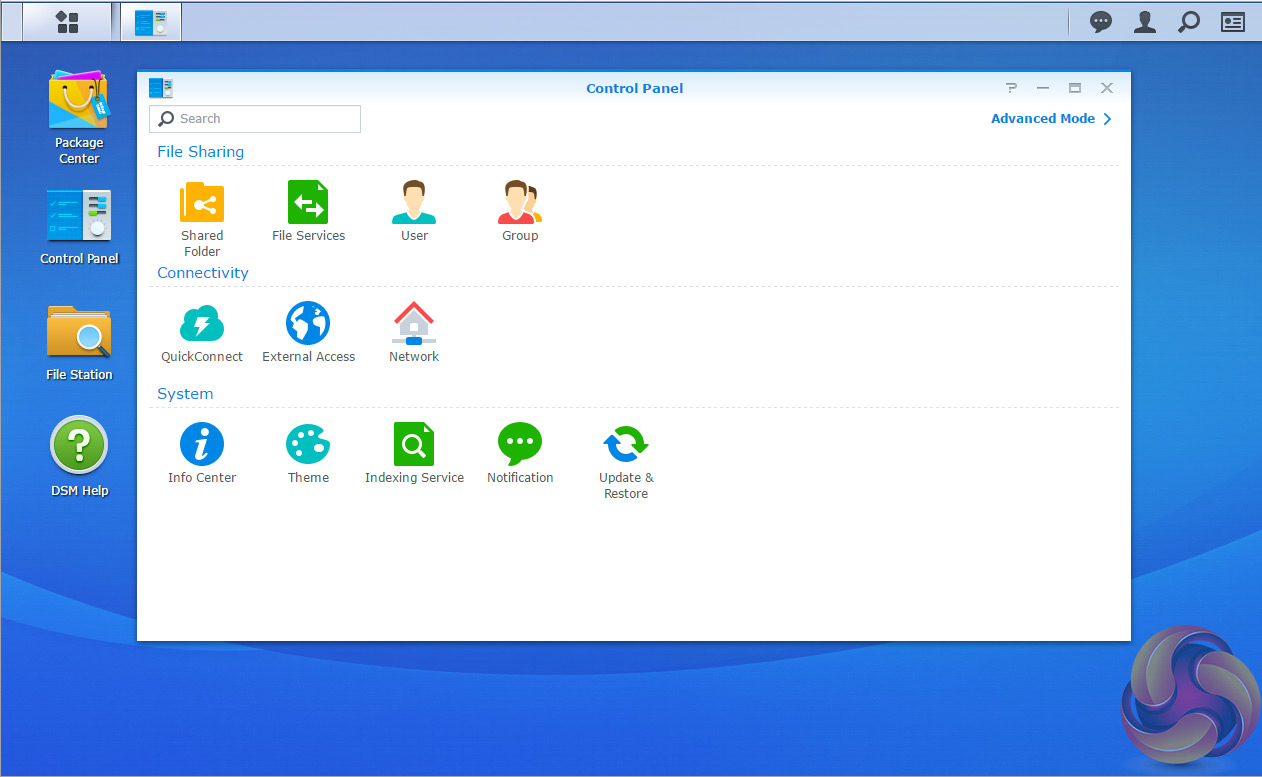Image resolution: width=1262 pixels, height=777 pixels.
Task: Open the User management icon
Action: click(x=414, y=211)
